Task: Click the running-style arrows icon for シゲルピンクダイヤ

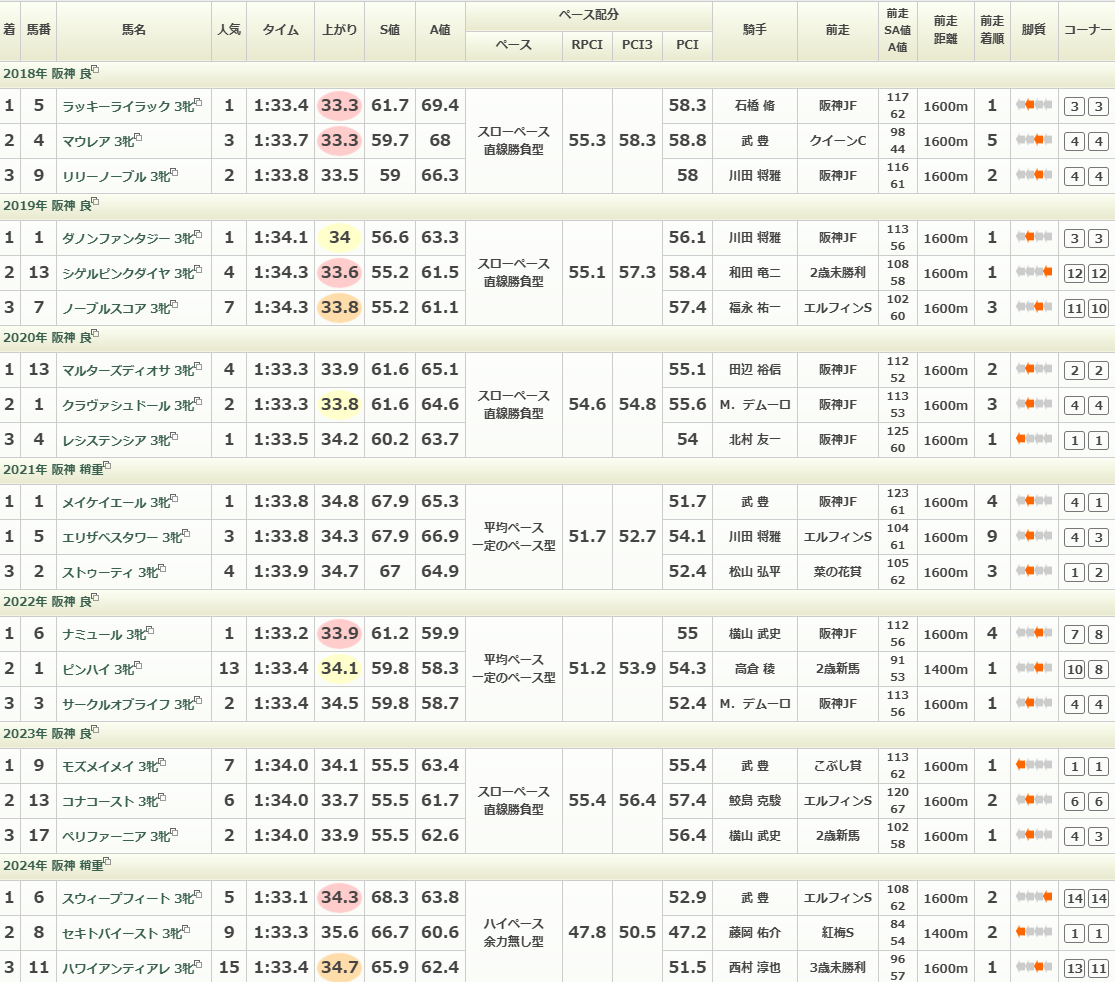Action: point(1034,273)
